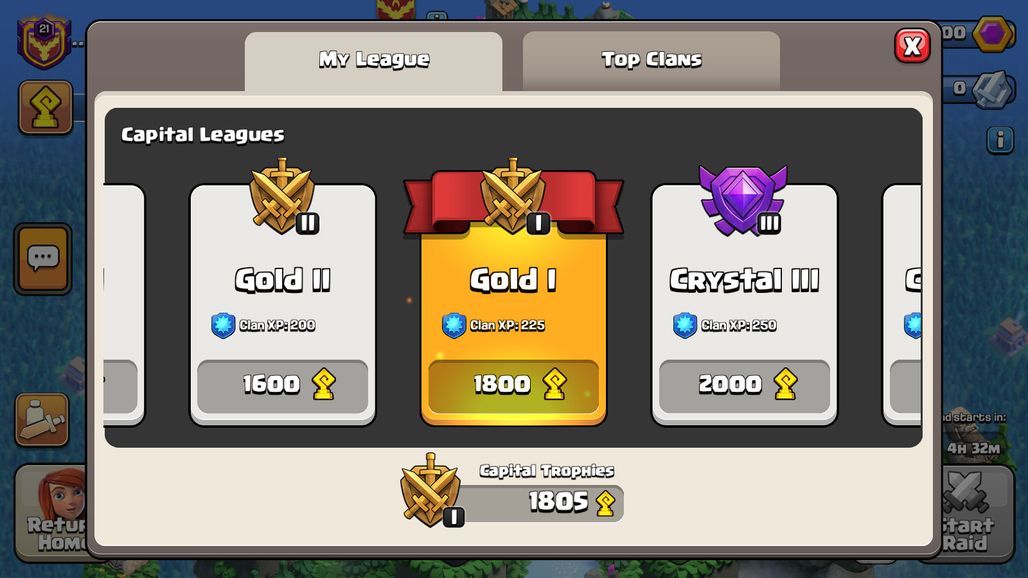Tap the Gold II league badge icon

pos(283,196)
